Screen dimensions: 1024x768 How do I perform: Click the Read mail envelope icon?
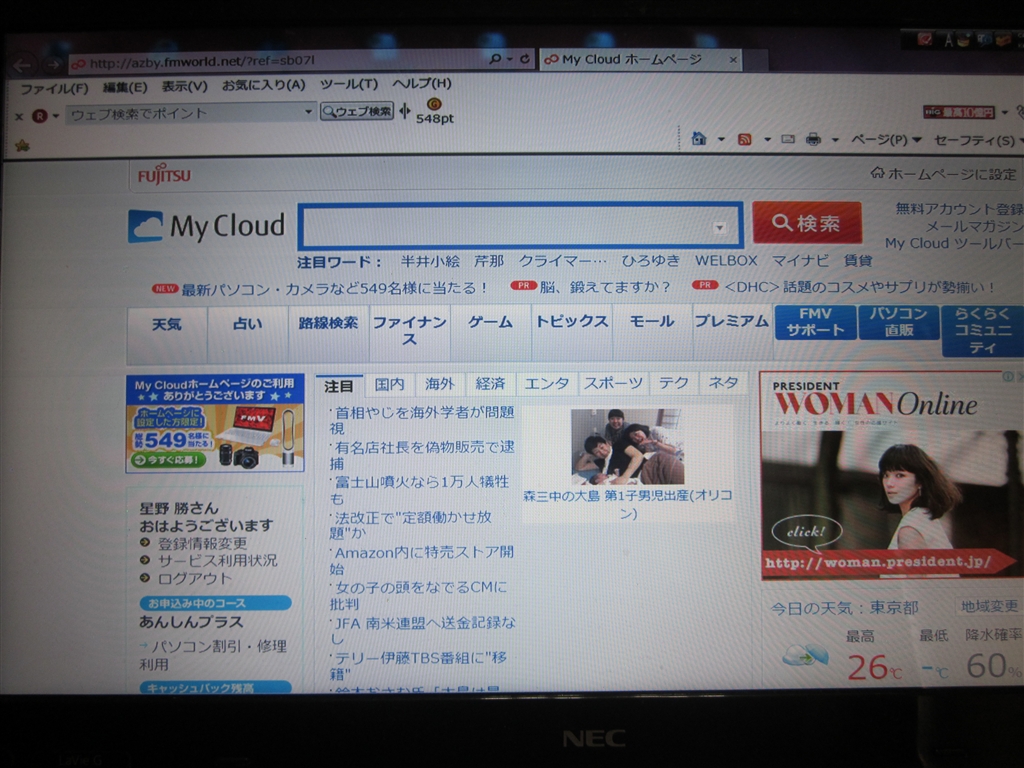pos(788,139)
